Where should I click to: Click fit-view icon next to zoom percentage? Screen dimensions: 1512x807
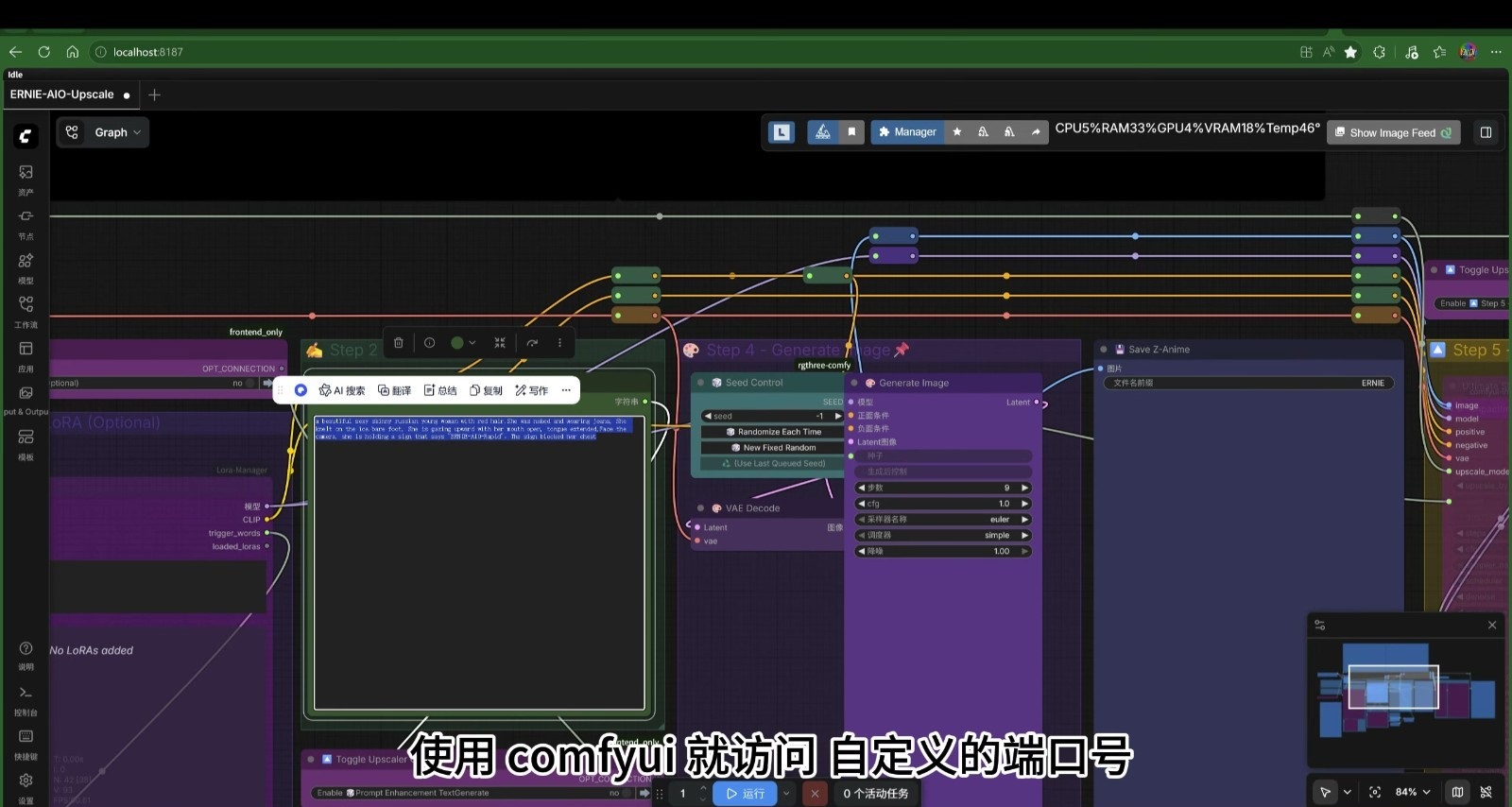click(x=1375, y=792)
